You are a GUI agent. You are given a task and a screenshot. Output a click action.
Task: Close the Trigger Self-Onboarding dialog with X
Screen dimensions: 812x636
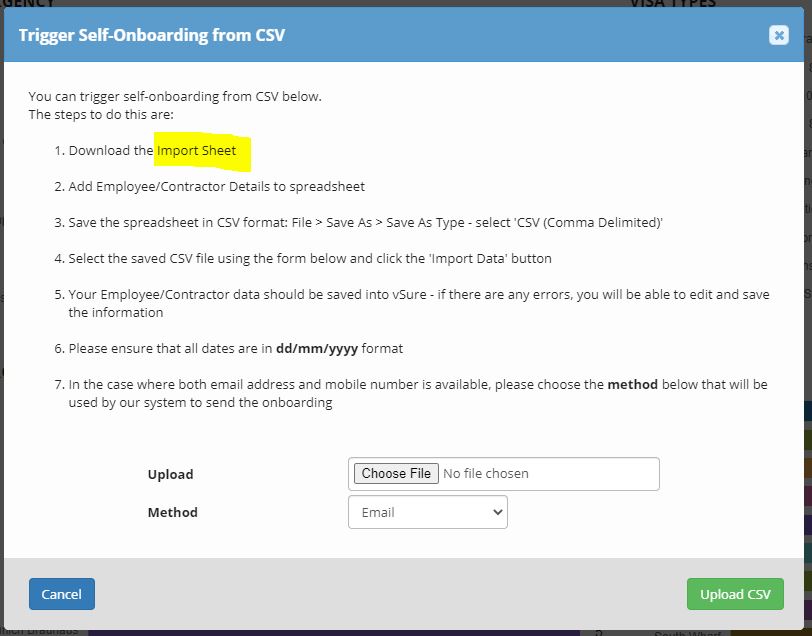(x=778, y=35)
